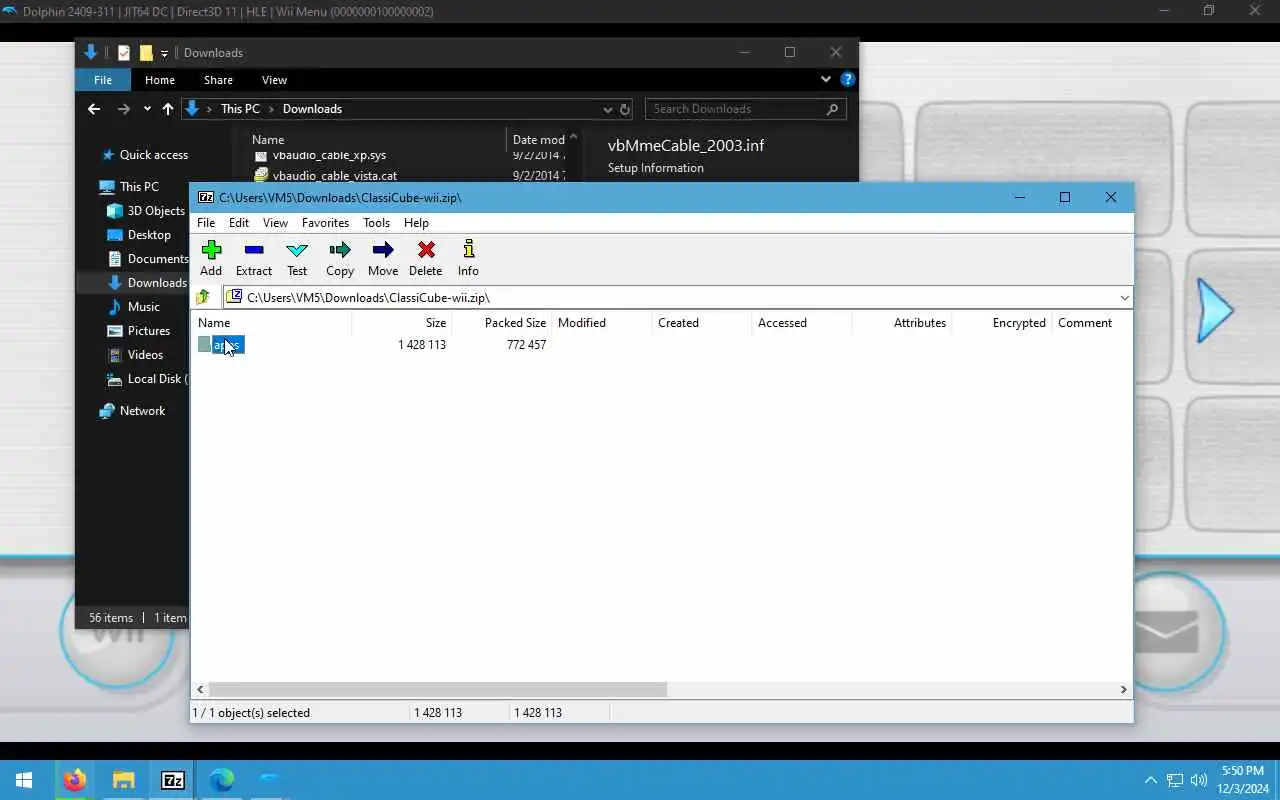Open Favorites menu in 7-Zip
This screenshot has height=800, width=1280.
[325, 223]
